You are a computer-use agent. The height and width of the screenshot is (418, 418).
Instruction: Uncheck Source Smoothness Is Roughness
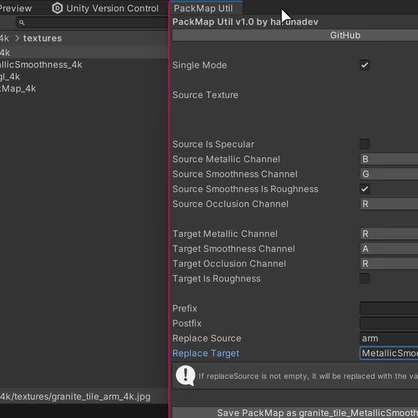coord(365,189)
